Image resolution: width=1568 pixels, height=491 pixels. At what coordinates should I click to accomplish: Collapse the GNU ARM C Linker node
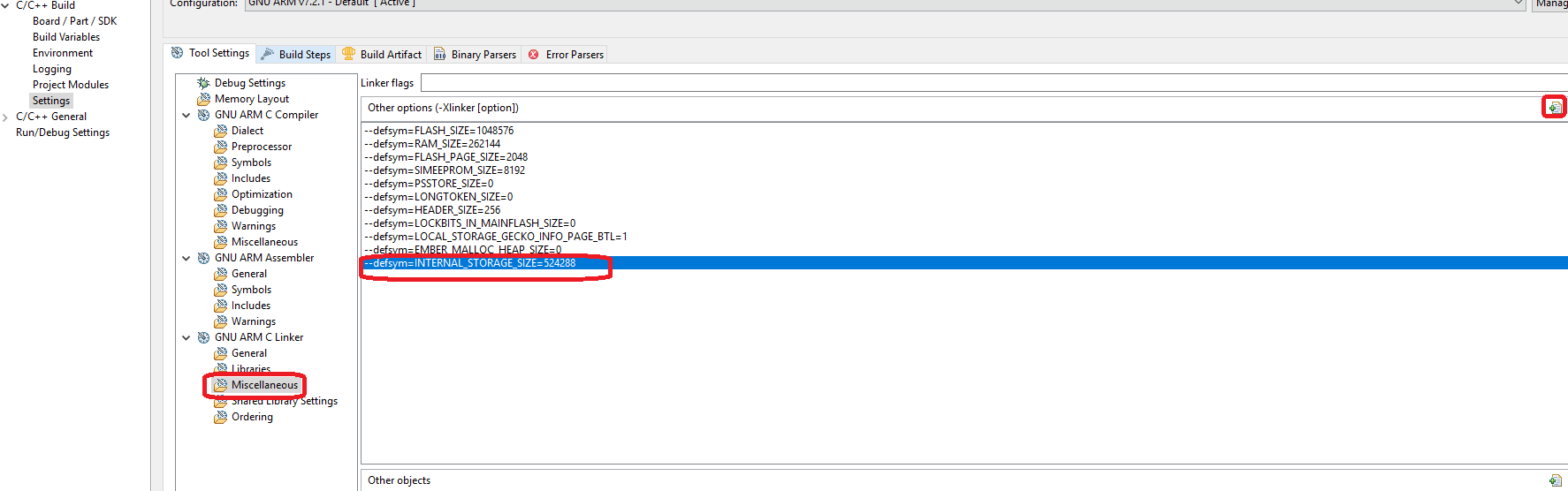click(x=186, y=337)
